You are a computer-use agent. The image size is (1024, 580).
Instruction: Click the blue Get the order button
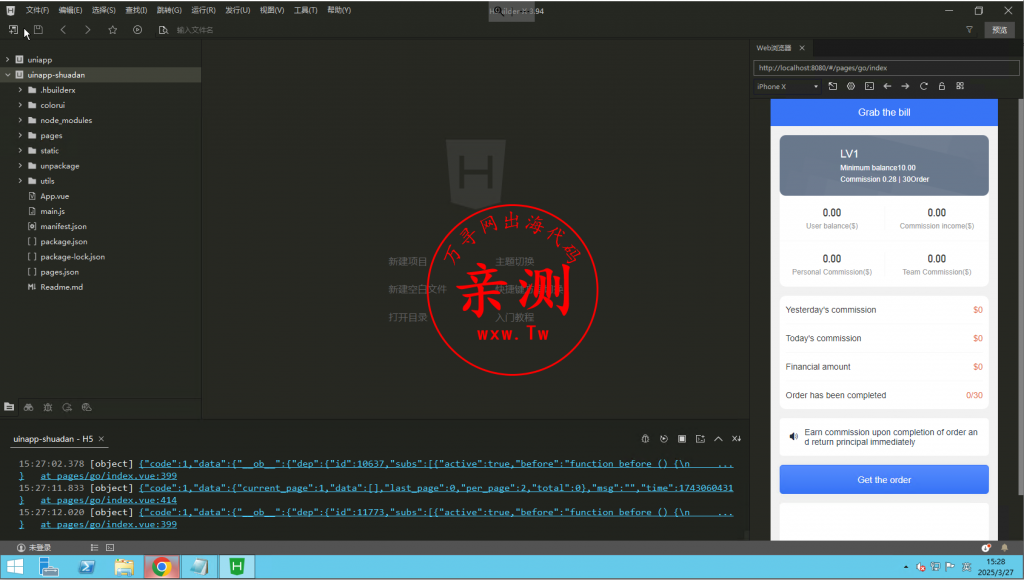[x=884, y=480]
